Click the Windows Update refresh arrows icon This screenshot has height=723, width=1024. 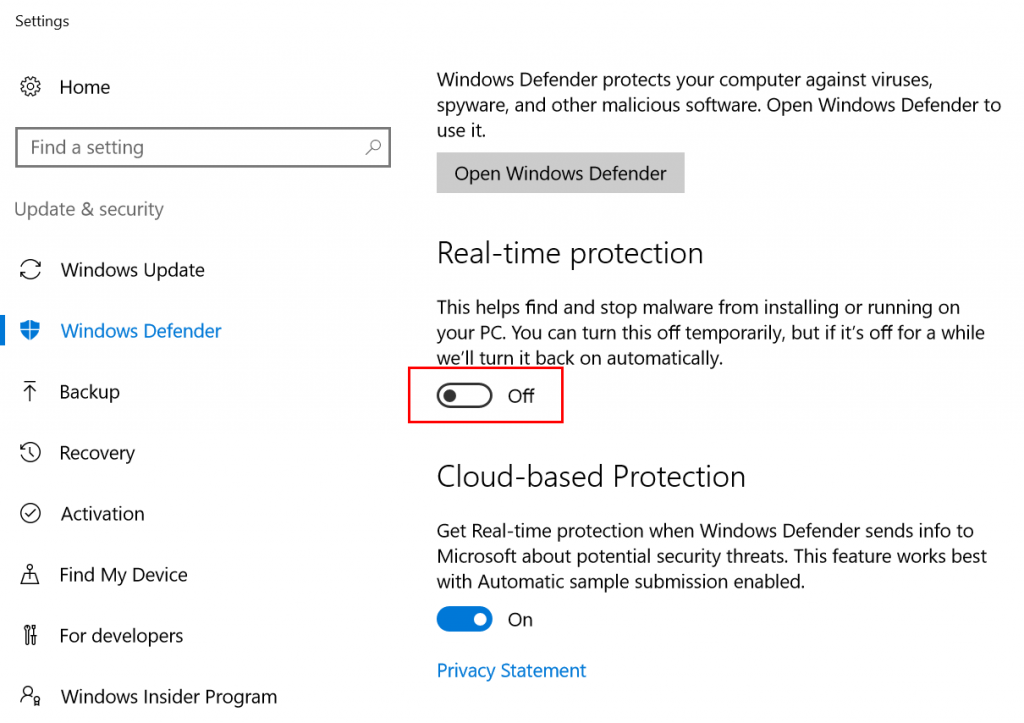pyautogui.click(x=31, y=270)
